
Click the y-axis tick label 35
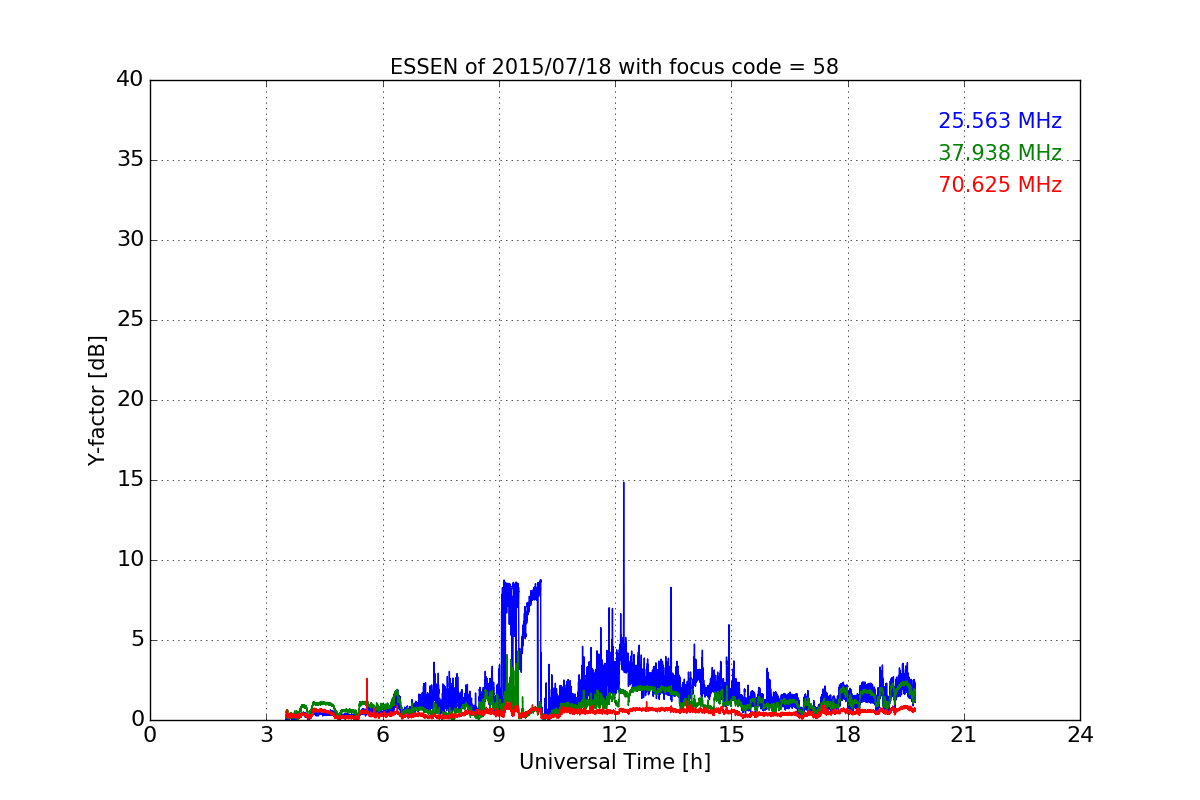click(x=129, y=160)
